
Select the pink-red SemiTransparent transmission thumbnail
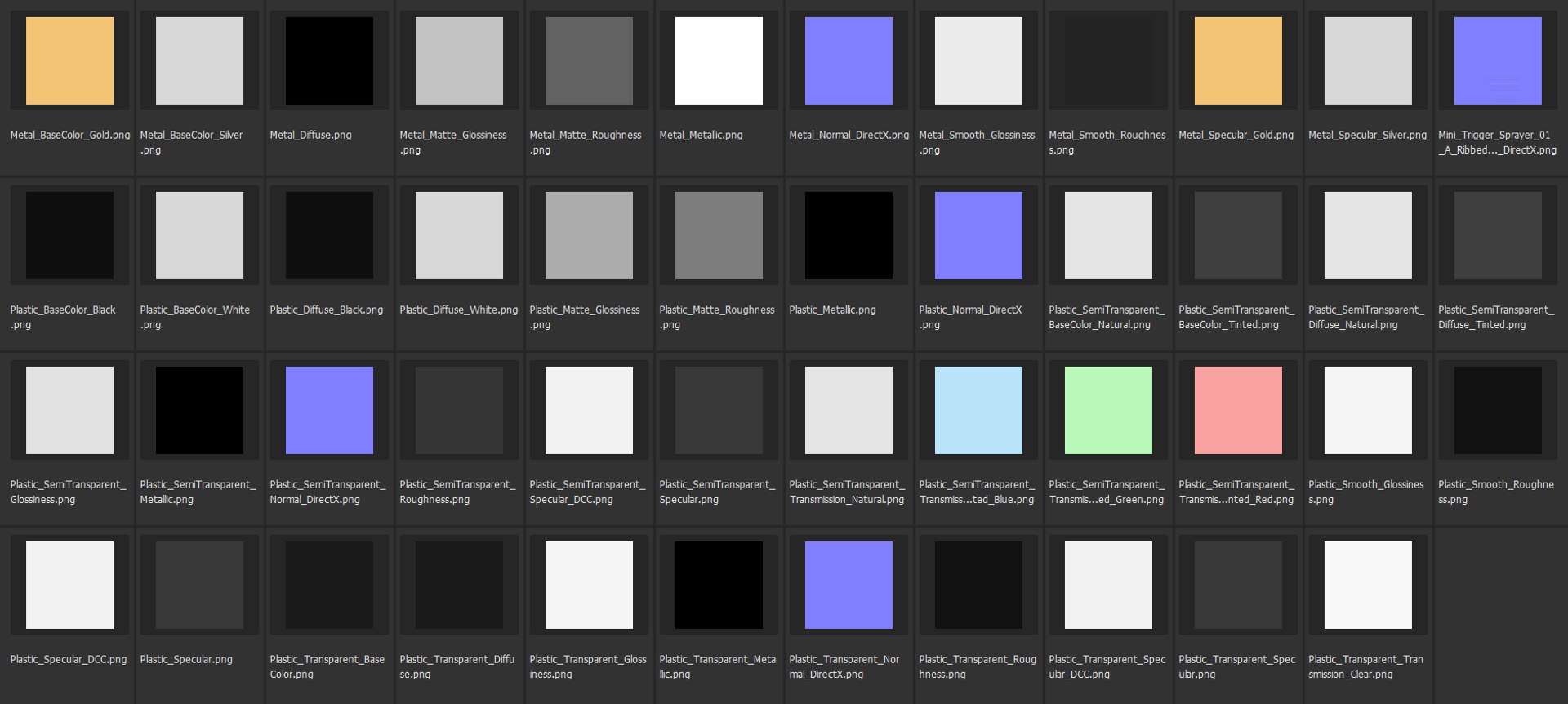[1238, 410]
